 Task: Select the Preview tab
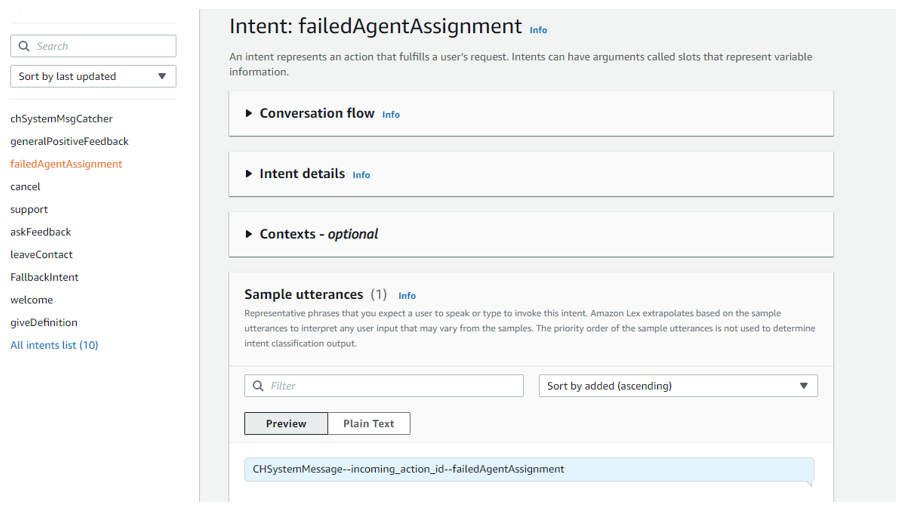coord(286,424)
